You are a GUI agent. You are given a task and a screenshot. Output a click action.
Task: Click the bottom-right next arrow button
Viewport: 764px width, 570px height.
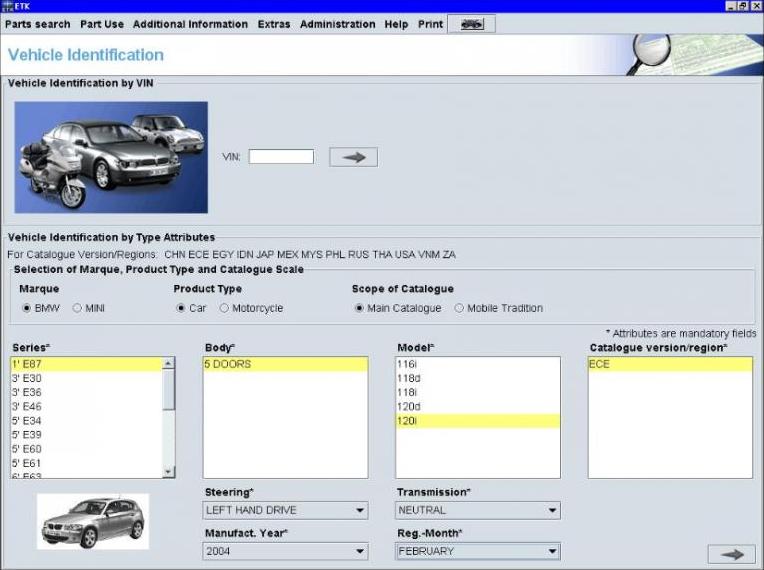[731, 554]
